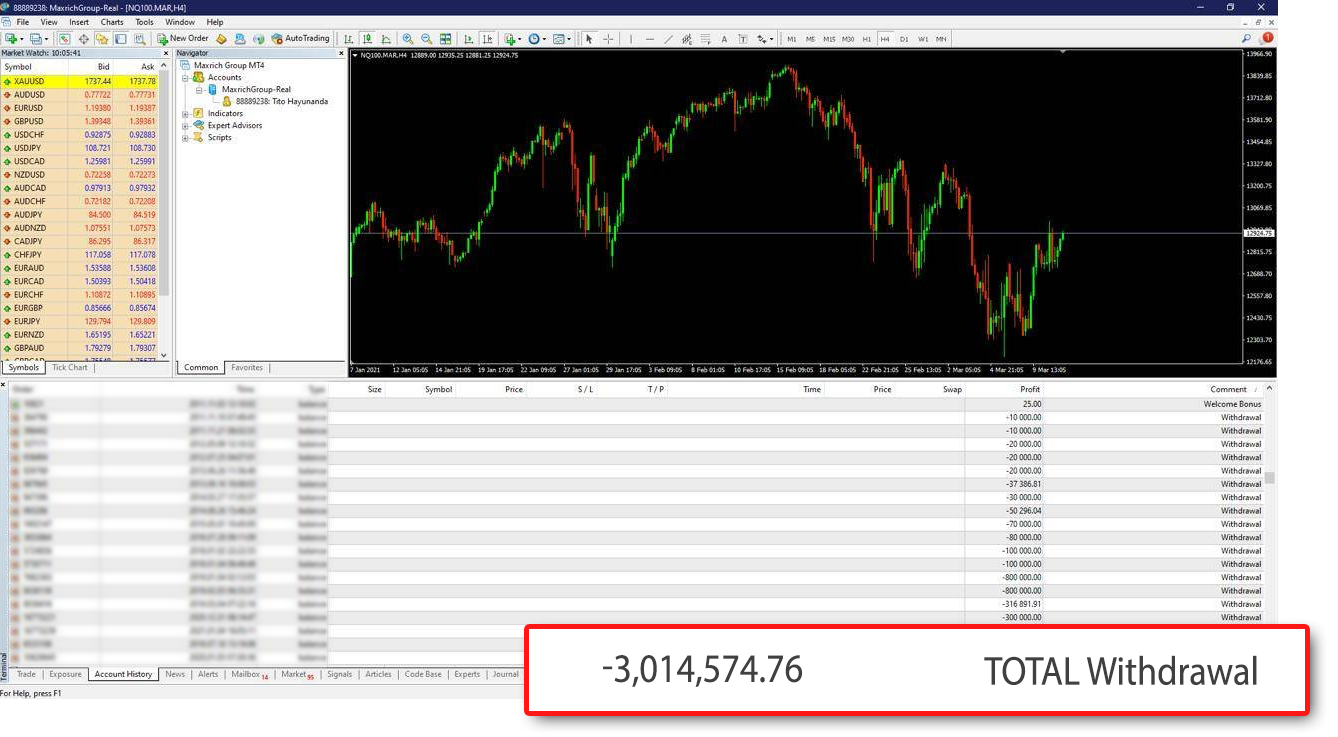
Task: Open the Periods clock dropdown
Action: click(x=537, y=39)
